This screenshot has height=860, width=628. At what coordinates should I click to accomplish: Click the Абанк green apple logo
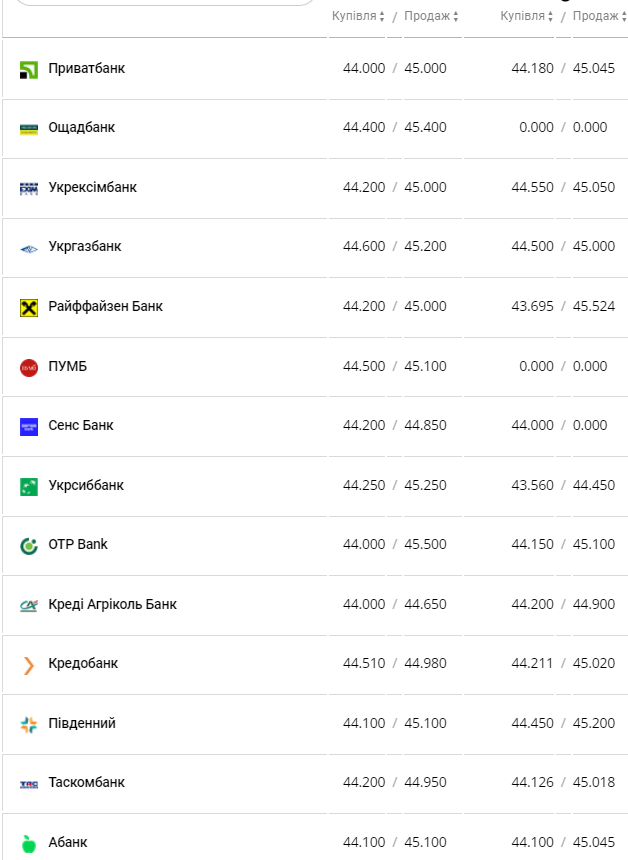(28, 843)
